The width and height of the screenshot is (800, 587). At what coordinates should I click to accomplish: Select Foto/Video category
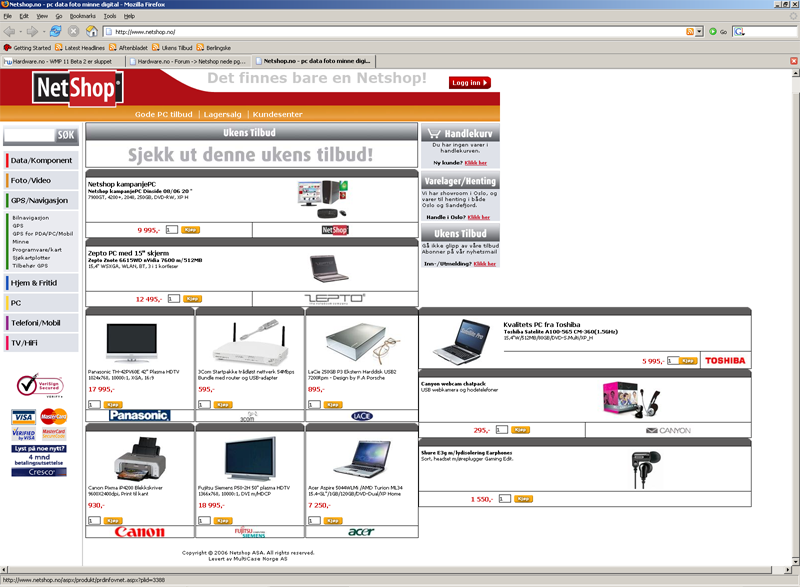click(x=41, y=180)
